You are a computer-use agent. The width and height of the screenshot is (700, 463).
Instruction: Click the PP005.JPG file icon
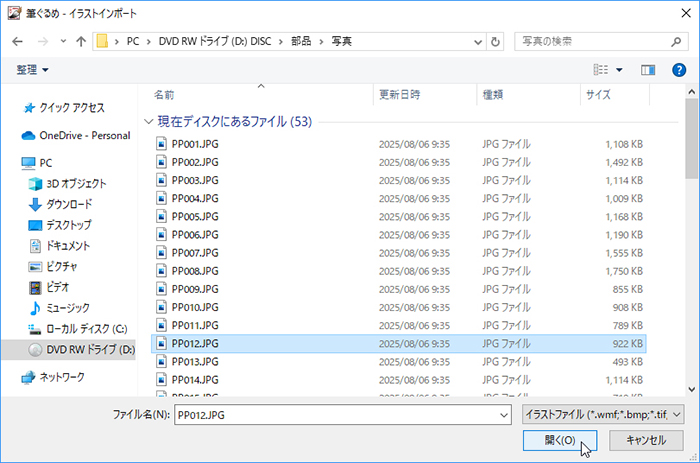[x=164, y=216]
